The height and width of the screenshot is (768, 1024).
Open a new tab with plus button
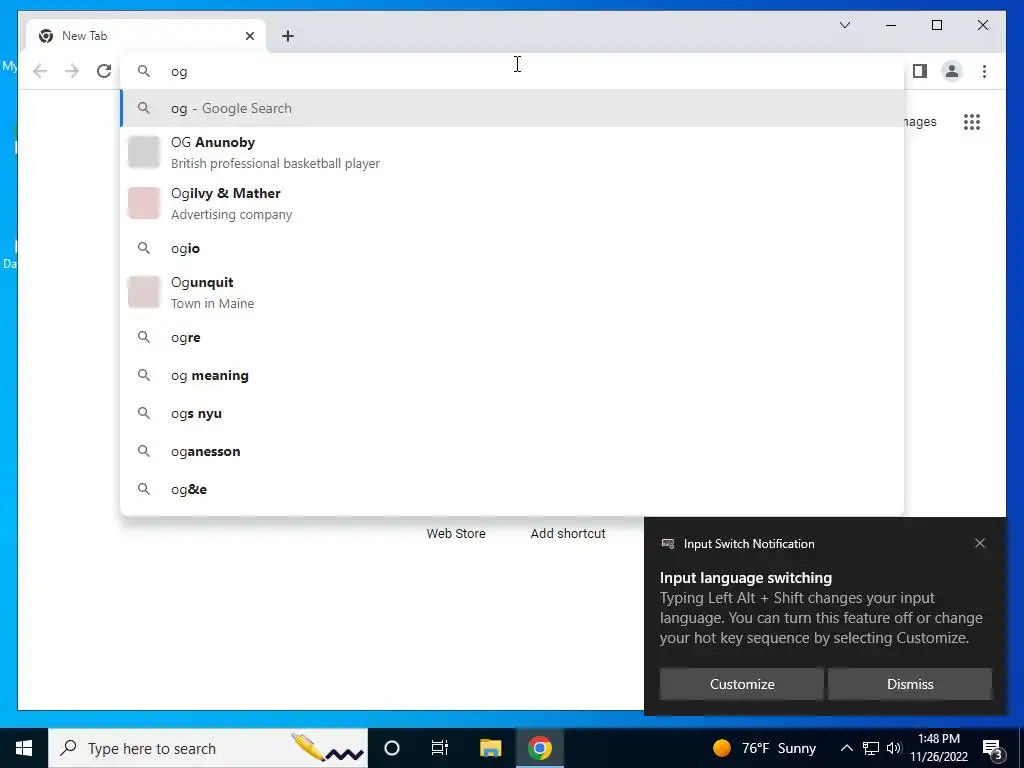(288, 36)
